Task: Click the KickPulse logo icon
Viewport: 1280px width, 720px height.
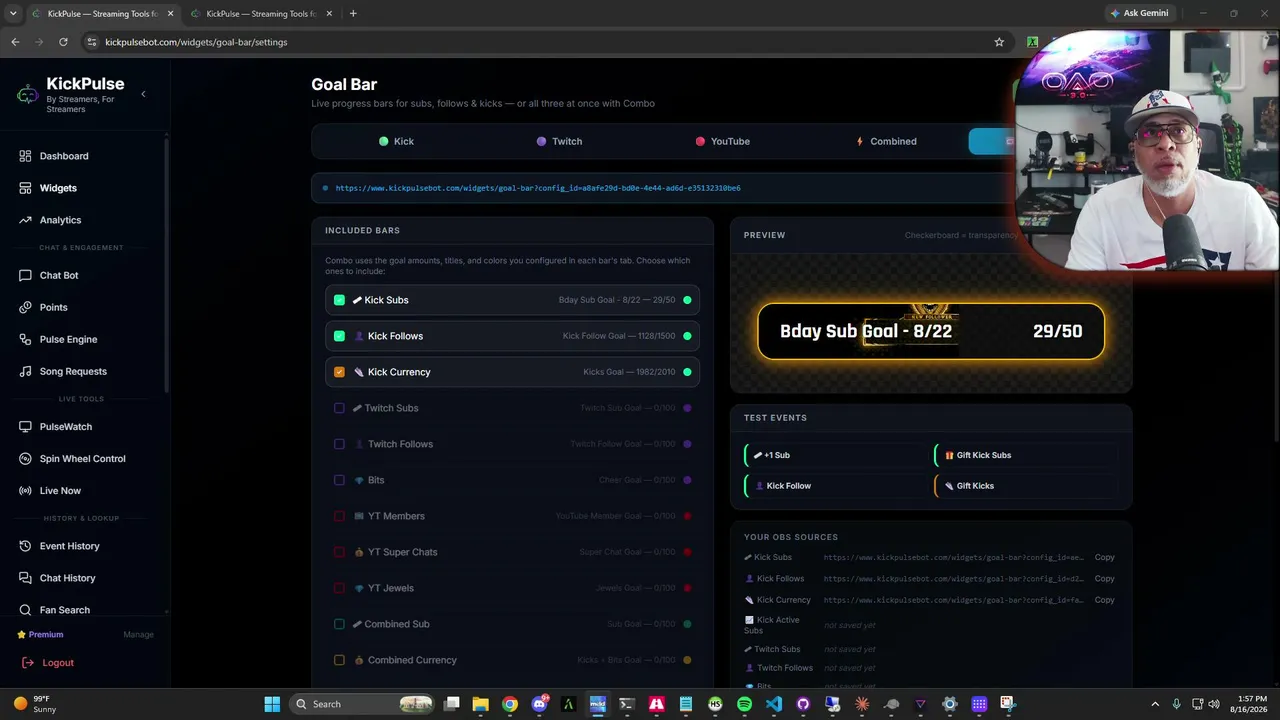Action: 28,94
